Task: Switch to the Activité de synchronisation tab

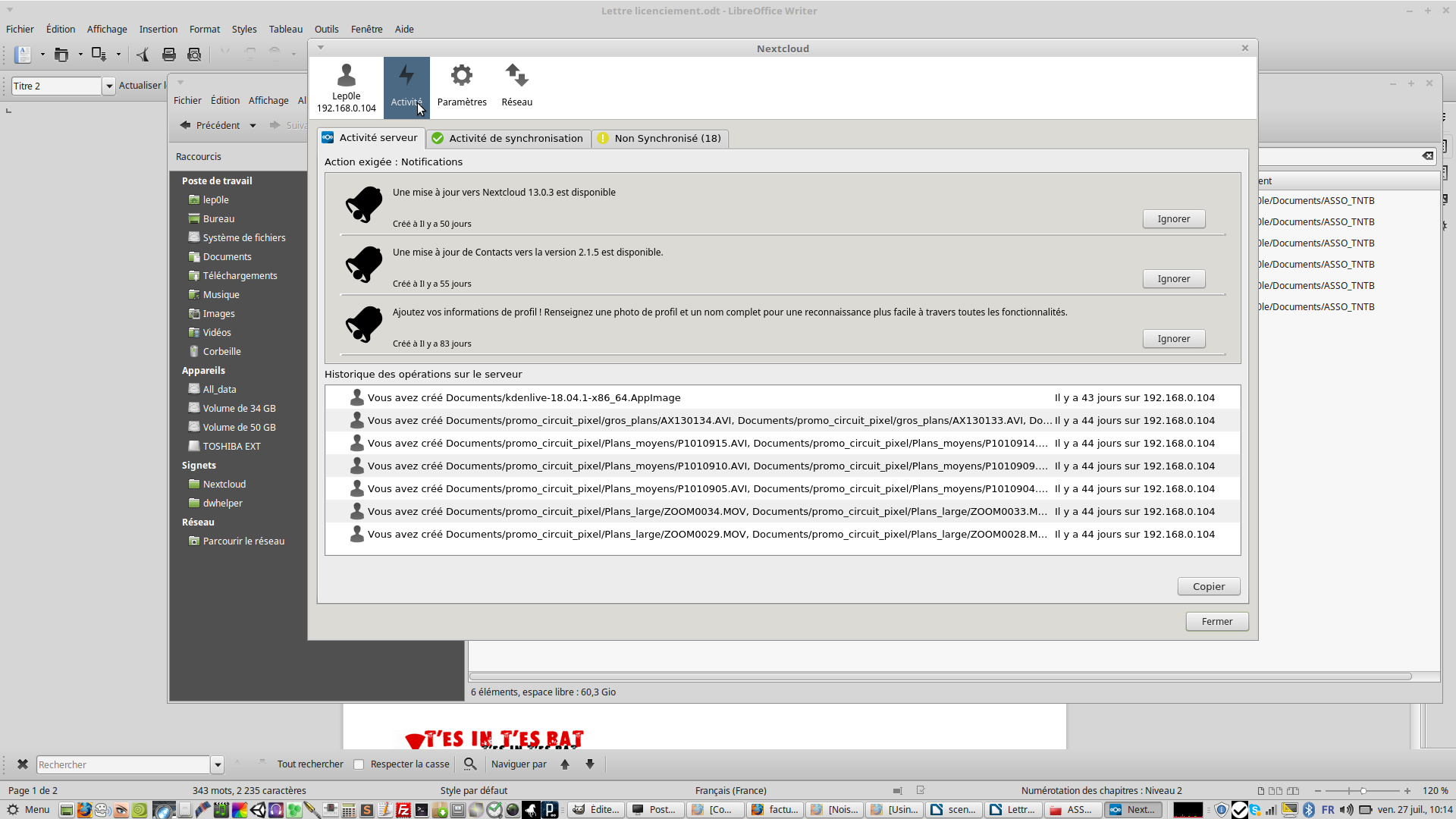Action: click(508, 138)
